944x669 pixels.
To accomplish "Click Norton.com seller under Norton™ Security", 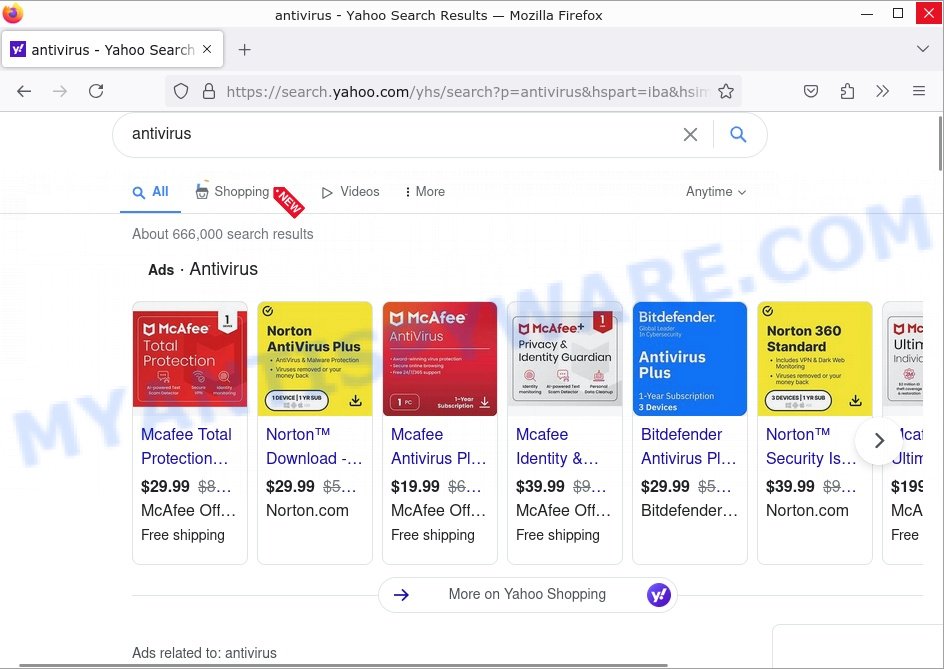I will (x=807, y=511).
